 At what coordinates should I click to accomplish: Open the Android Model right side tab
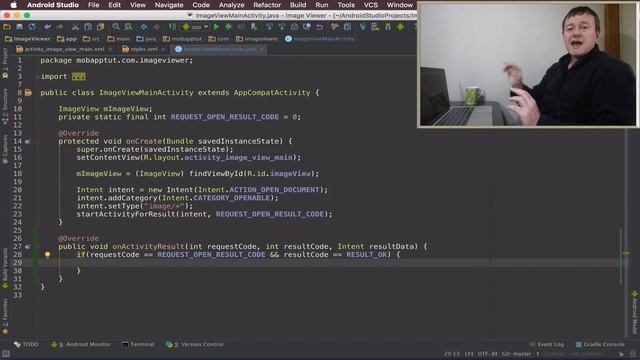[x=635, y=312]
